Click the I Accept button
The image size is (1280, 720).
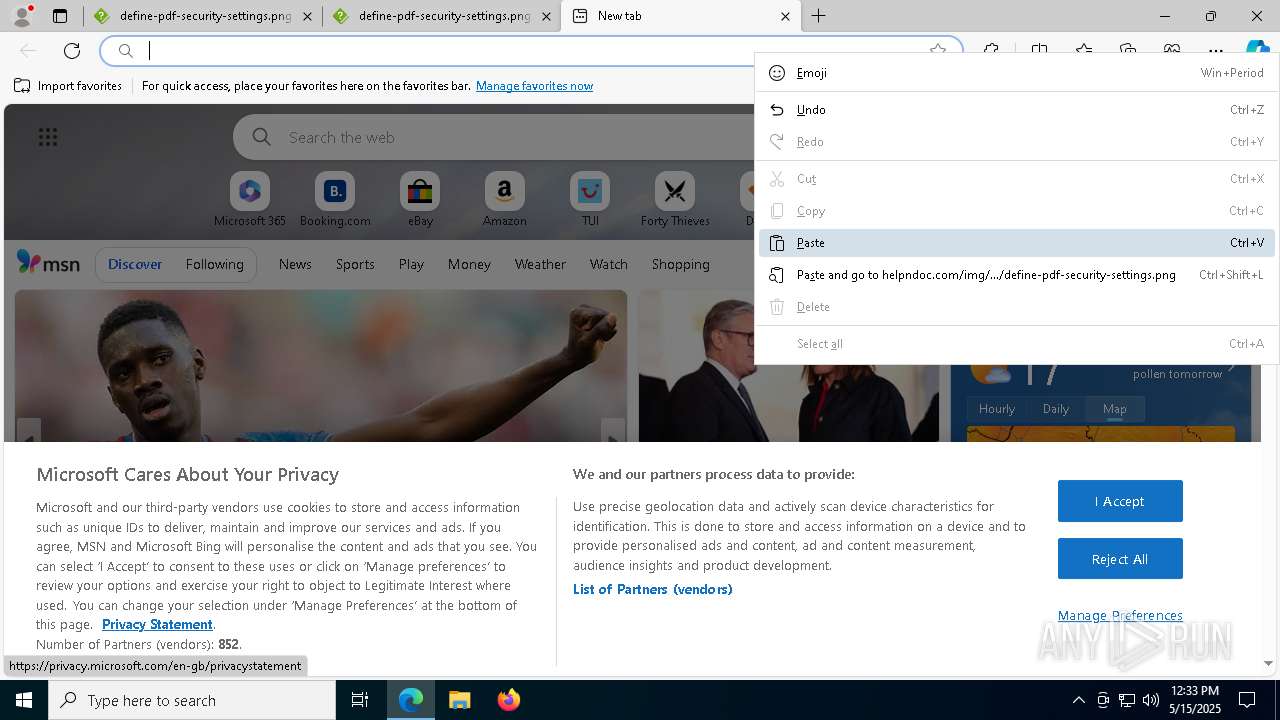tap(1120, 501)
